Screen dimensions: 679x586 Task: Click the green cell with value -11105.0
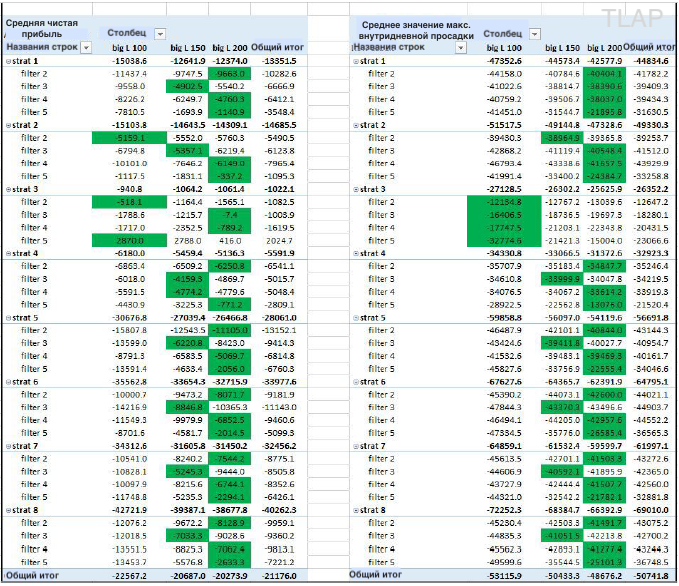tap(230, 330)
